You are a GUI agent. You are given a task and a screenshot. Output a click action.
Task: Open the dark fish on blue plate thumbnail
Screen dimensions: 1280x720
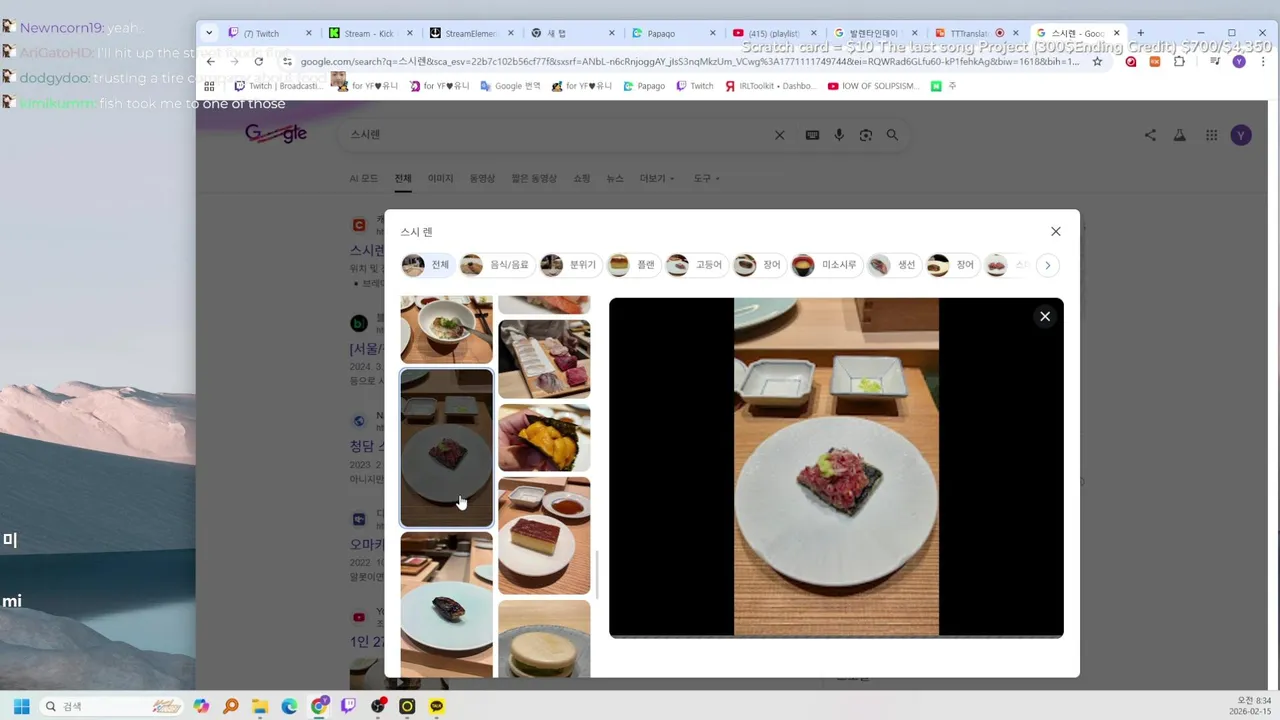(x=446, y=605)
